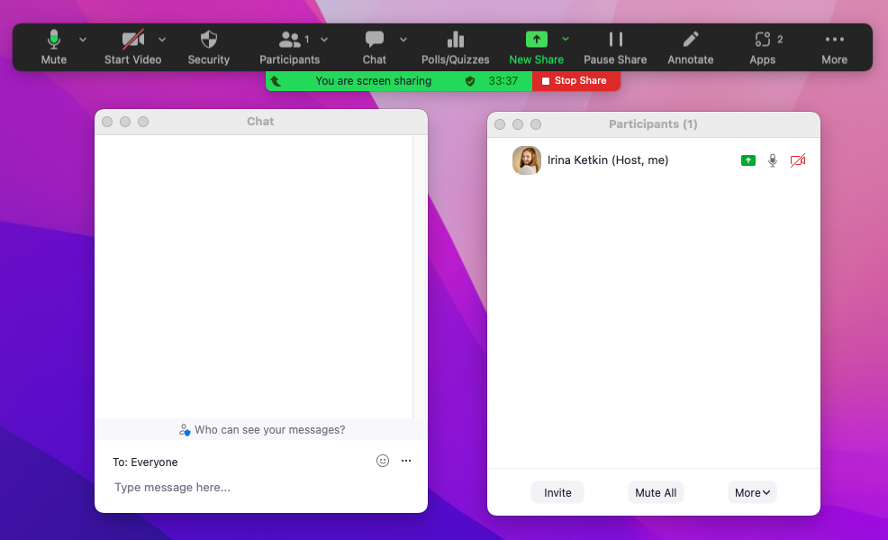Click the green encryption shield icon
Screen dimensions: 888x540
pyautogui.click(x=470, y=81)
